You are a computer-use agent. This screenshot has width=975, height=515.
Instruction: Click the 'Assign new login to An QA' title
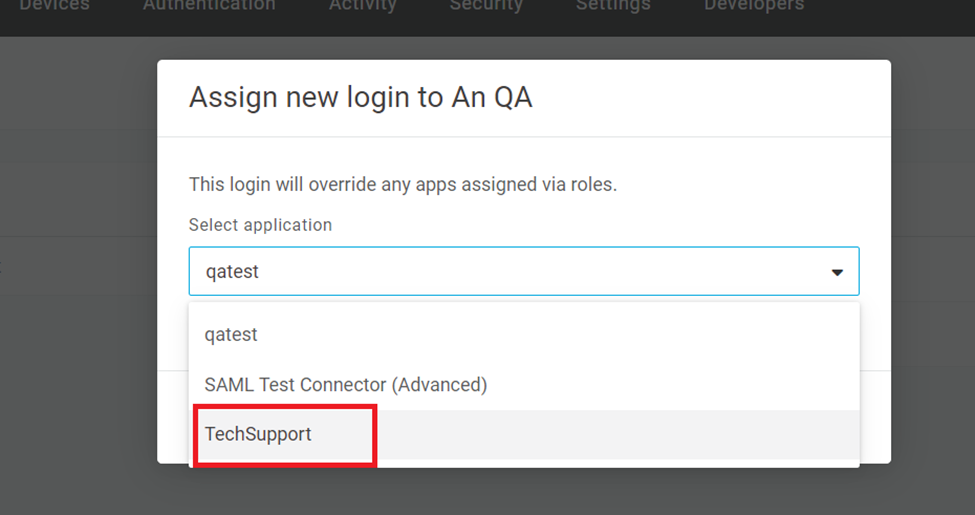(x=360, y=97)
